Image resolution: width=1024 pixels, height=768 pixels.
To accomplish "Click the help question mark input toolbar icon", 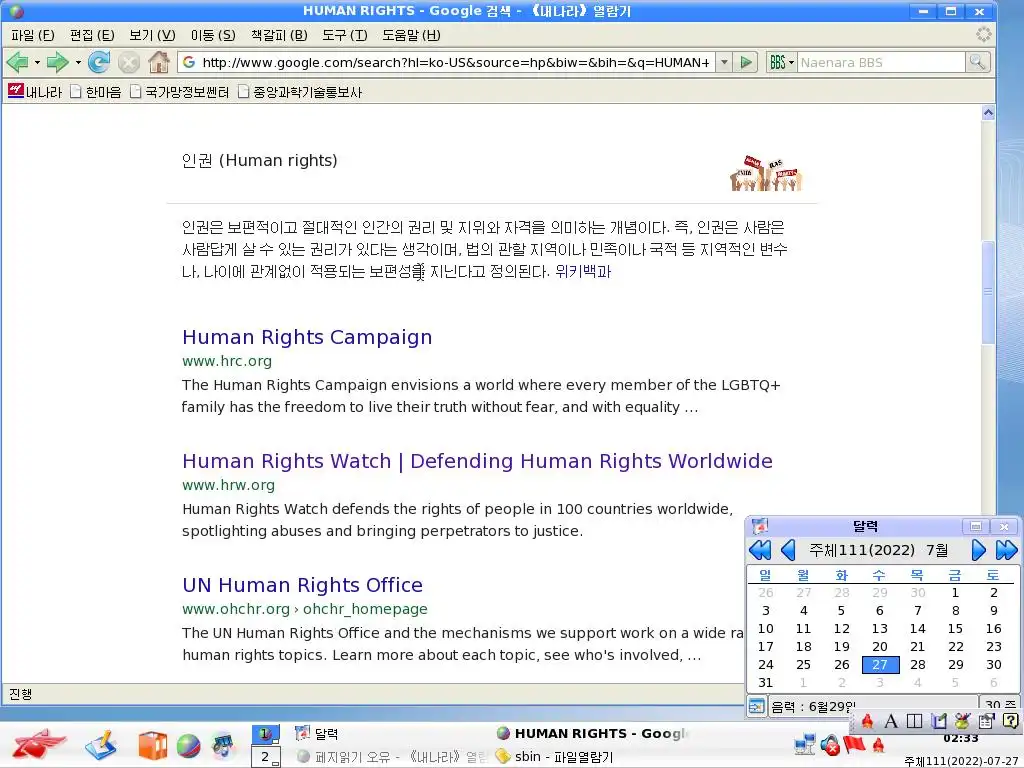I will [1010, 721].
